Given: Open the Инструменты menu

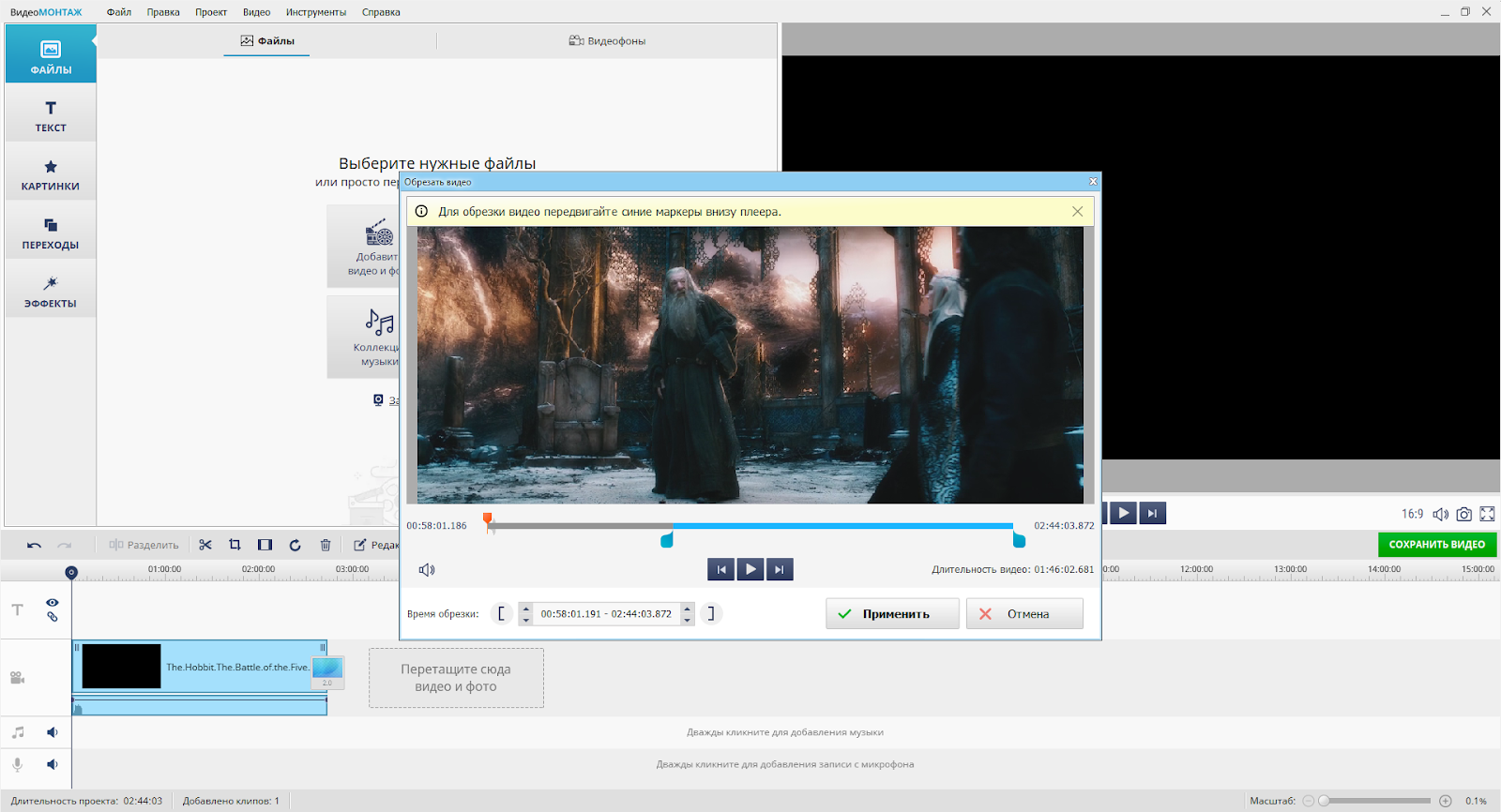Looking at the screenshot, I should pos(316,12).
